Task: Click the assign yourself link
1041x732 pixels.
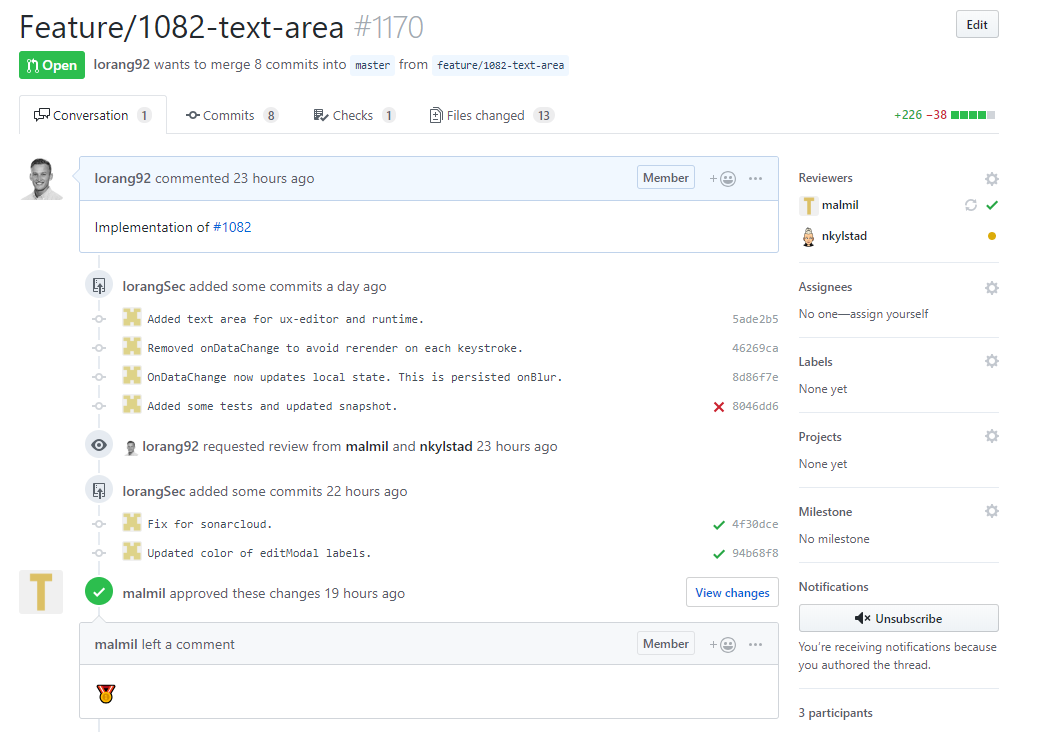Action: [x=888, y=314]
